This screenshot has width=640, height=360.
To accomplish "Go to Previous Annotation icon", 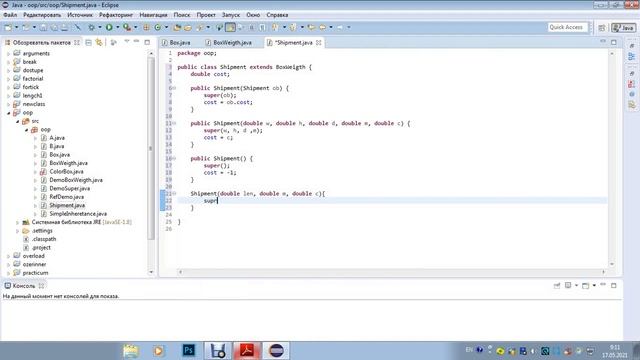I will [x=293, y=27].
